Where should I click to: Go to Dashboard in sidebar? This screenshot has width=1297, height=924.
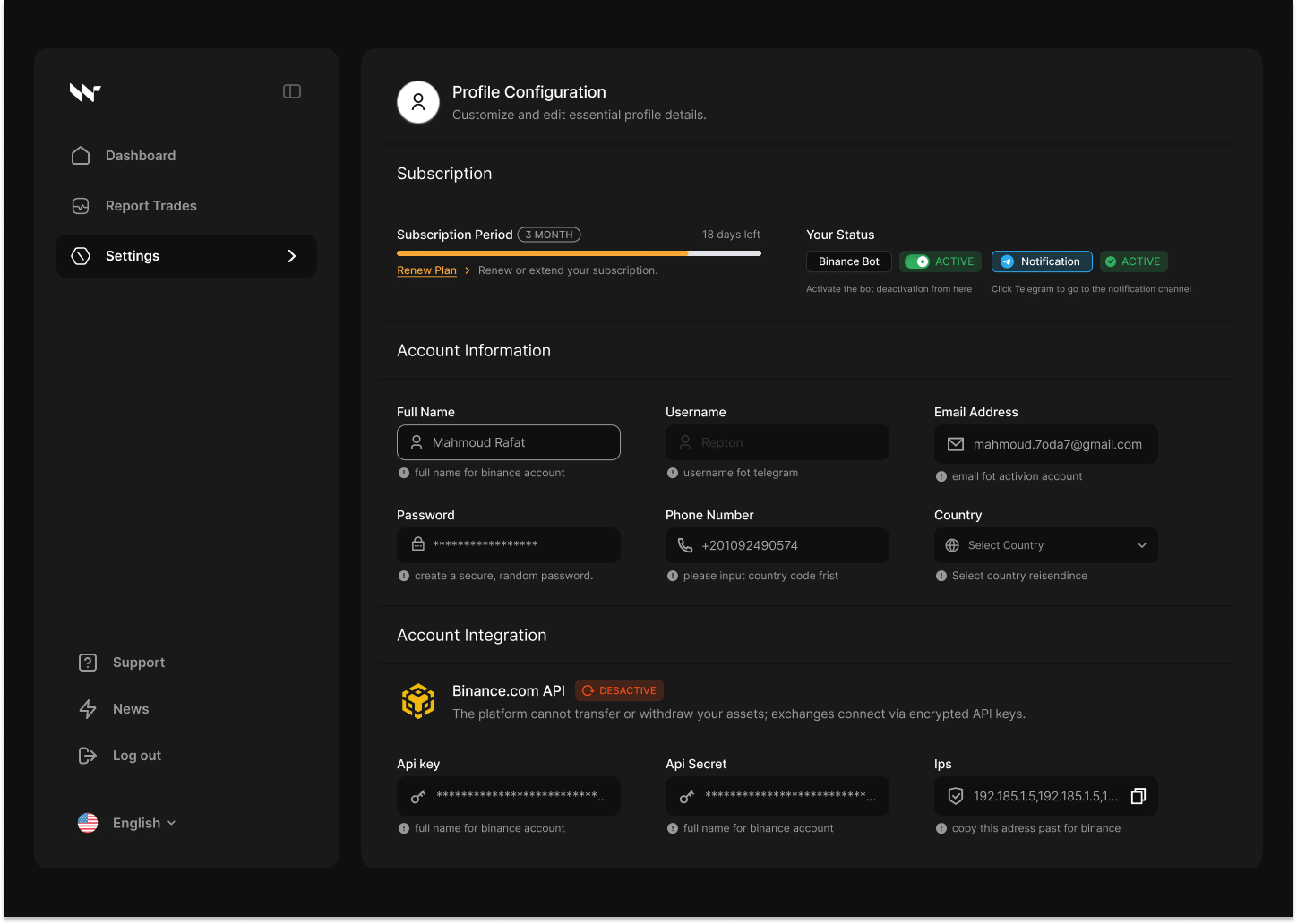(140, 156)
